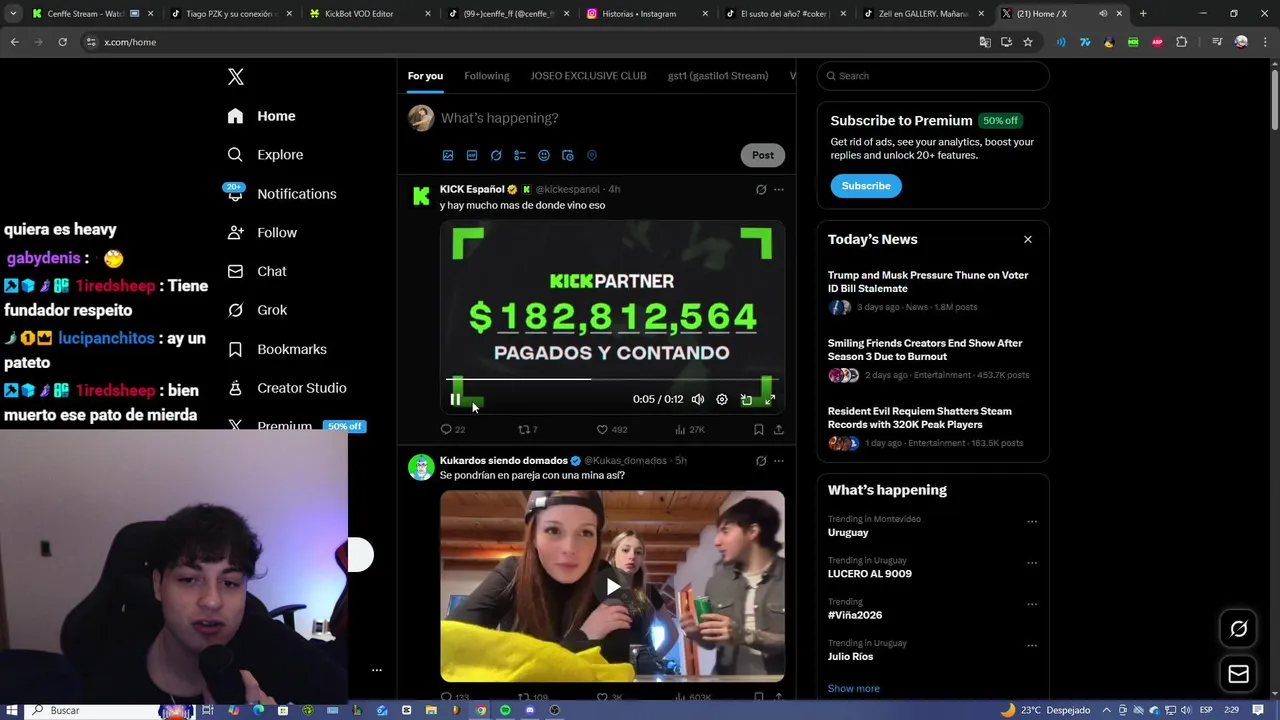This screenshot has width=1280, height=720.
Task: Click the Windows Start button
Action: [x=12, y=710]
